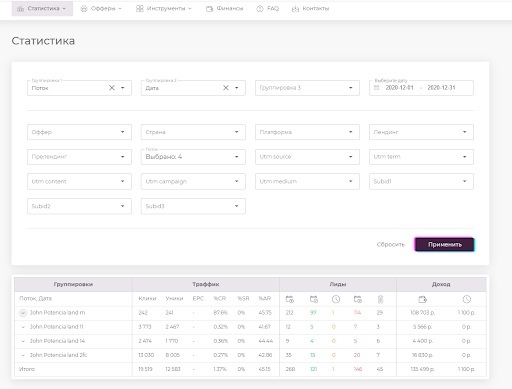The height and width of the screenshot is (389, 512).
Task: Click the Сбросить link
Action: pyautogui.click(x=391, y=244)
